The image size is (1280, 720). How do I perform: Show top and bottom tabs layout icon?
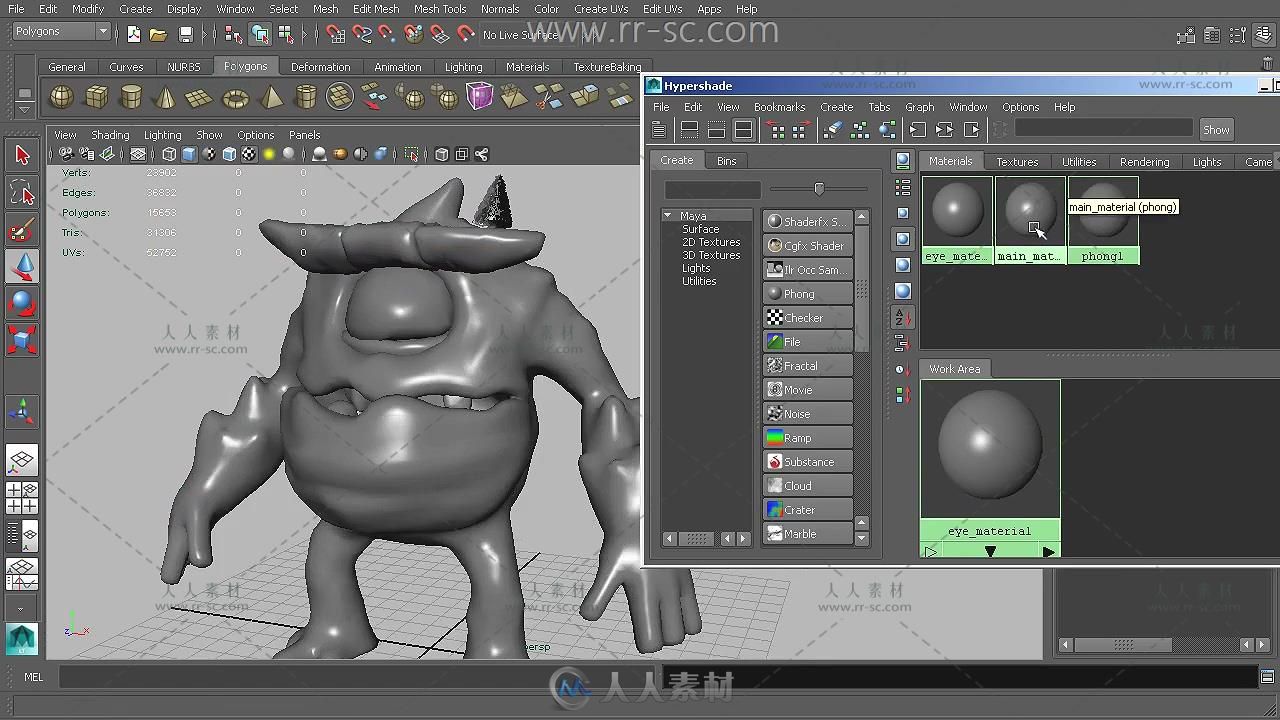click(743, 130)
